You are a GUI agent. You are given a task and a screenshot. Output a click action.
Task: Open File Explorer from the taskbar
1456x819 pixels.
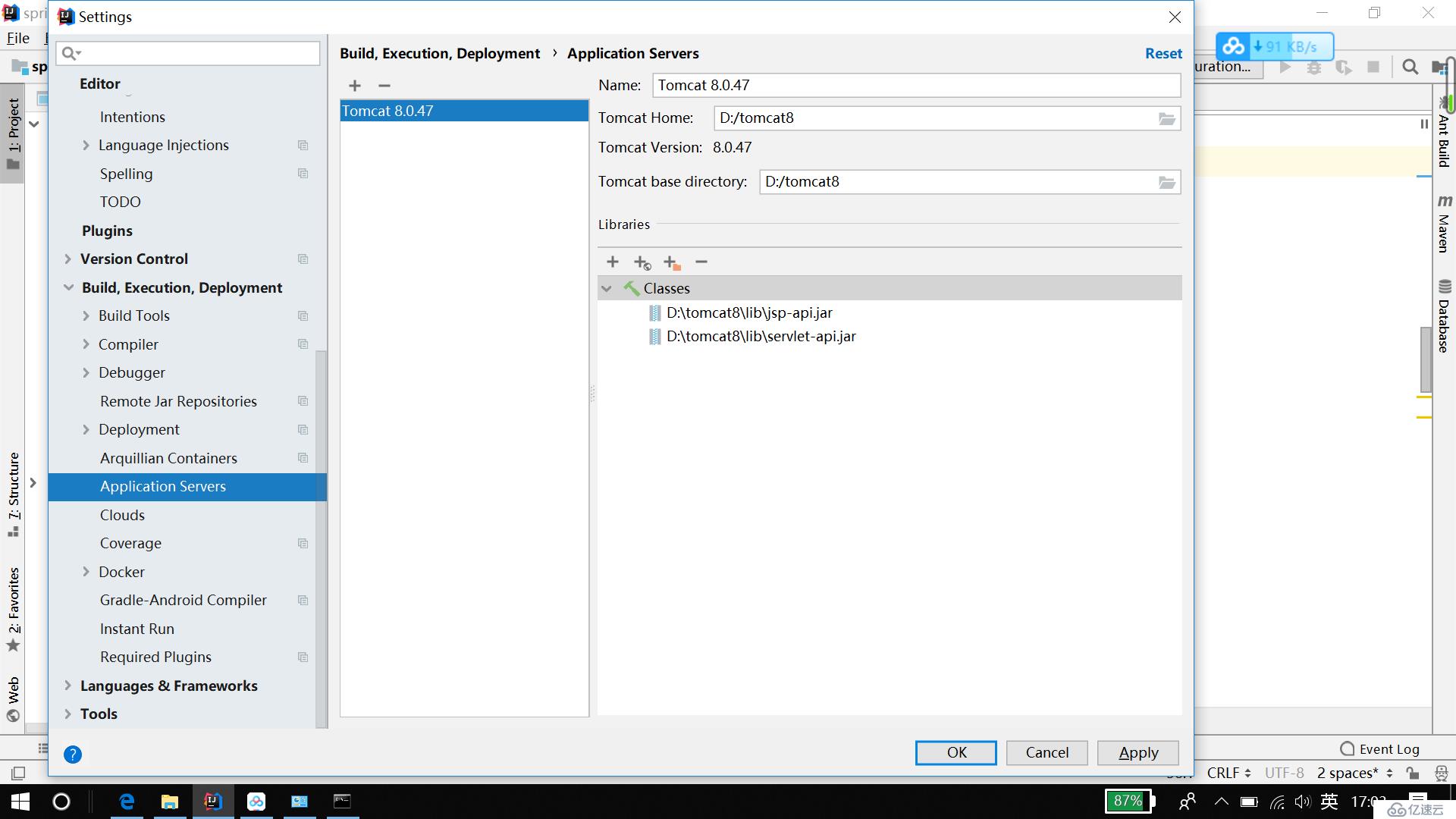(170, 802)
